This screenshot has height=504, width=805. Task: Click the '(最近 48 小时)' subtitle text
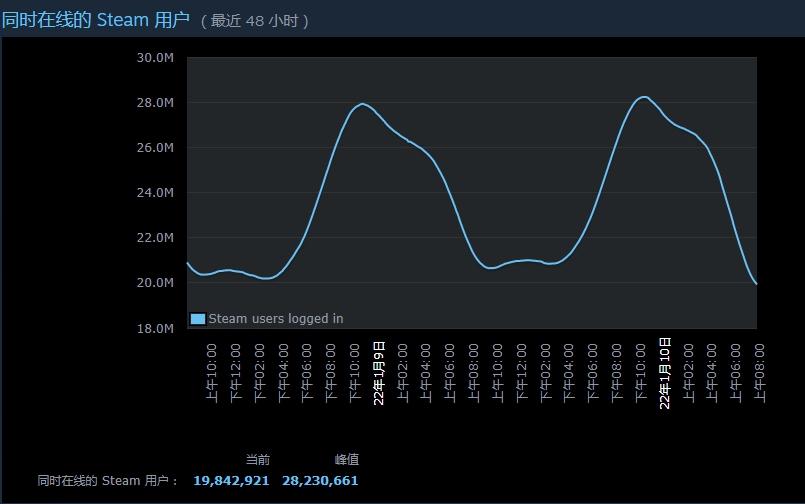click(x=255, y=21)
